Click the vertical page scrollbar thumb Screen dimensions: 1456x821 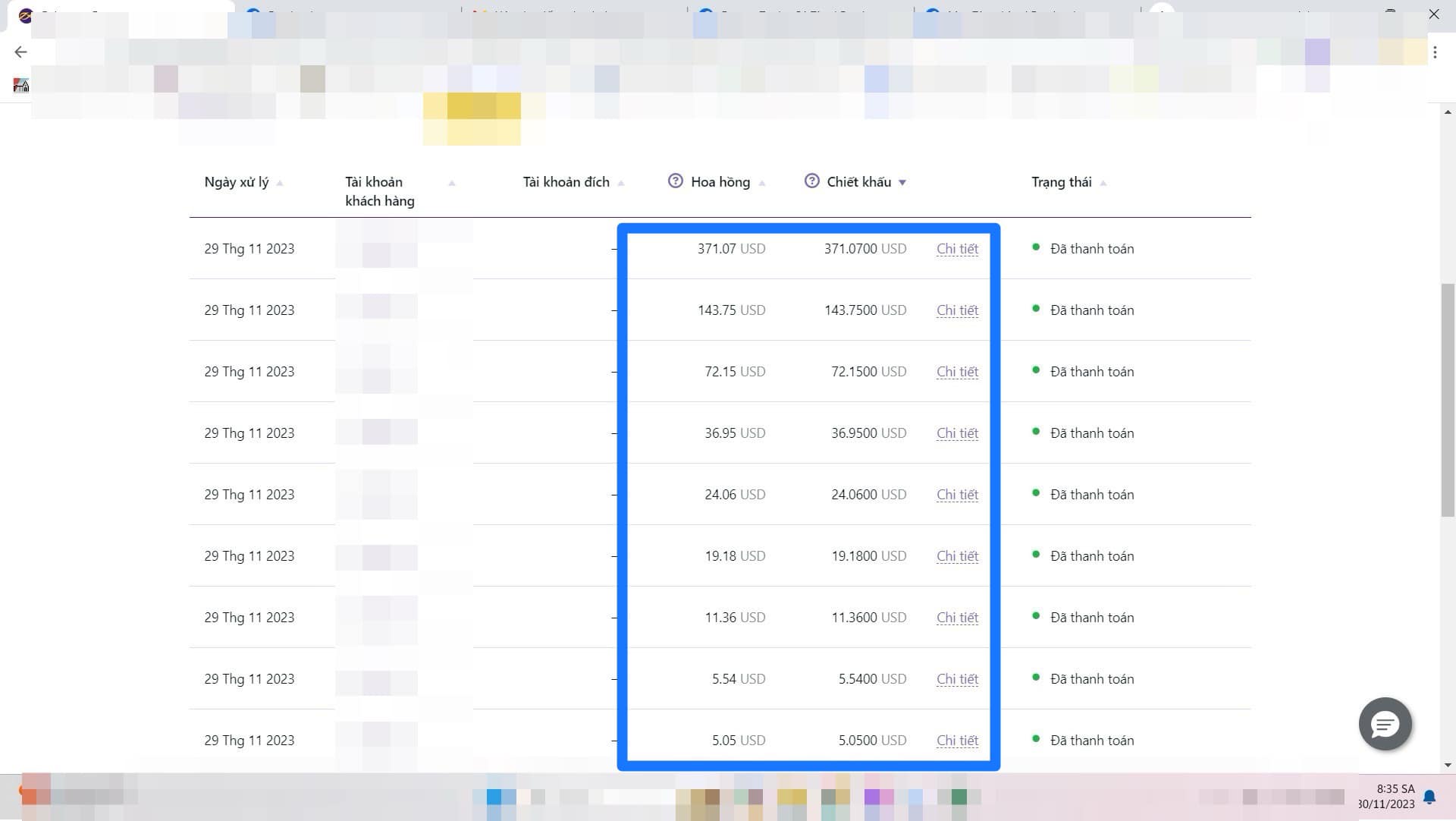(x=1448, y=398)
